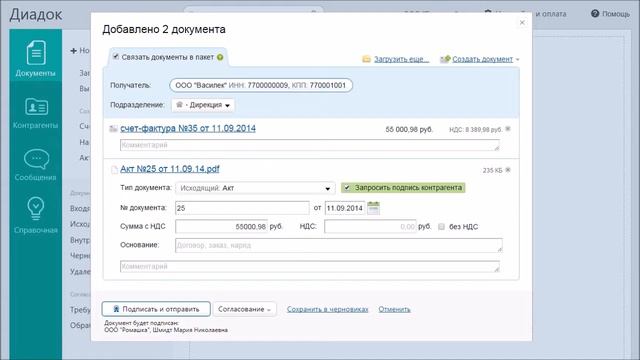Click the НДС: 8 389,98 руб. text
This screenshot has height=360, width=640.
[x=476, y=130]
